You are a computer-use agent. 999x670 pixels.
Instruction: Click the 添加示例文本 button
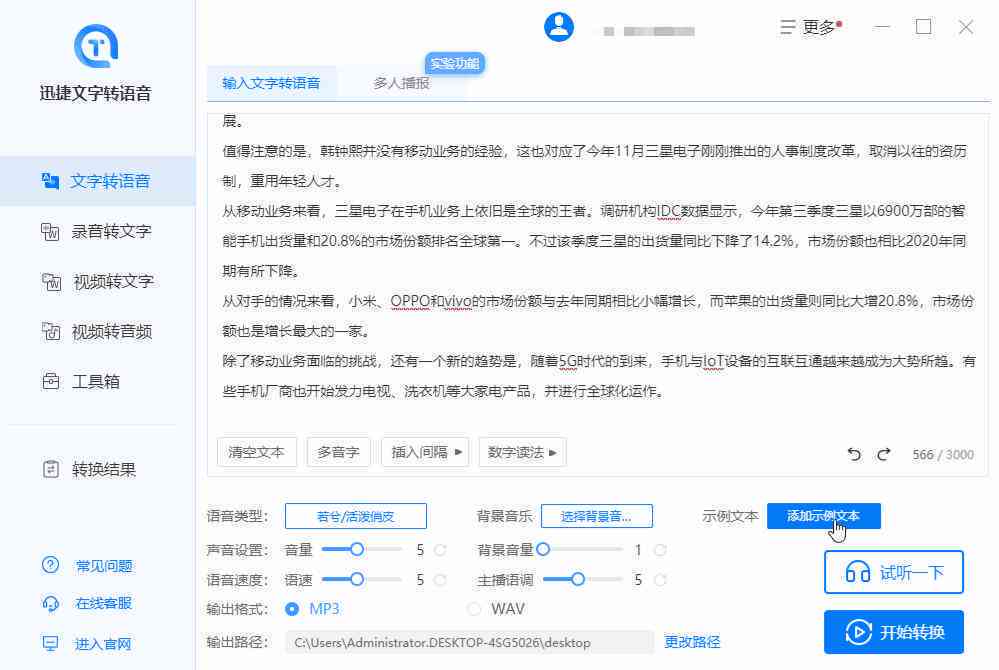824,516
